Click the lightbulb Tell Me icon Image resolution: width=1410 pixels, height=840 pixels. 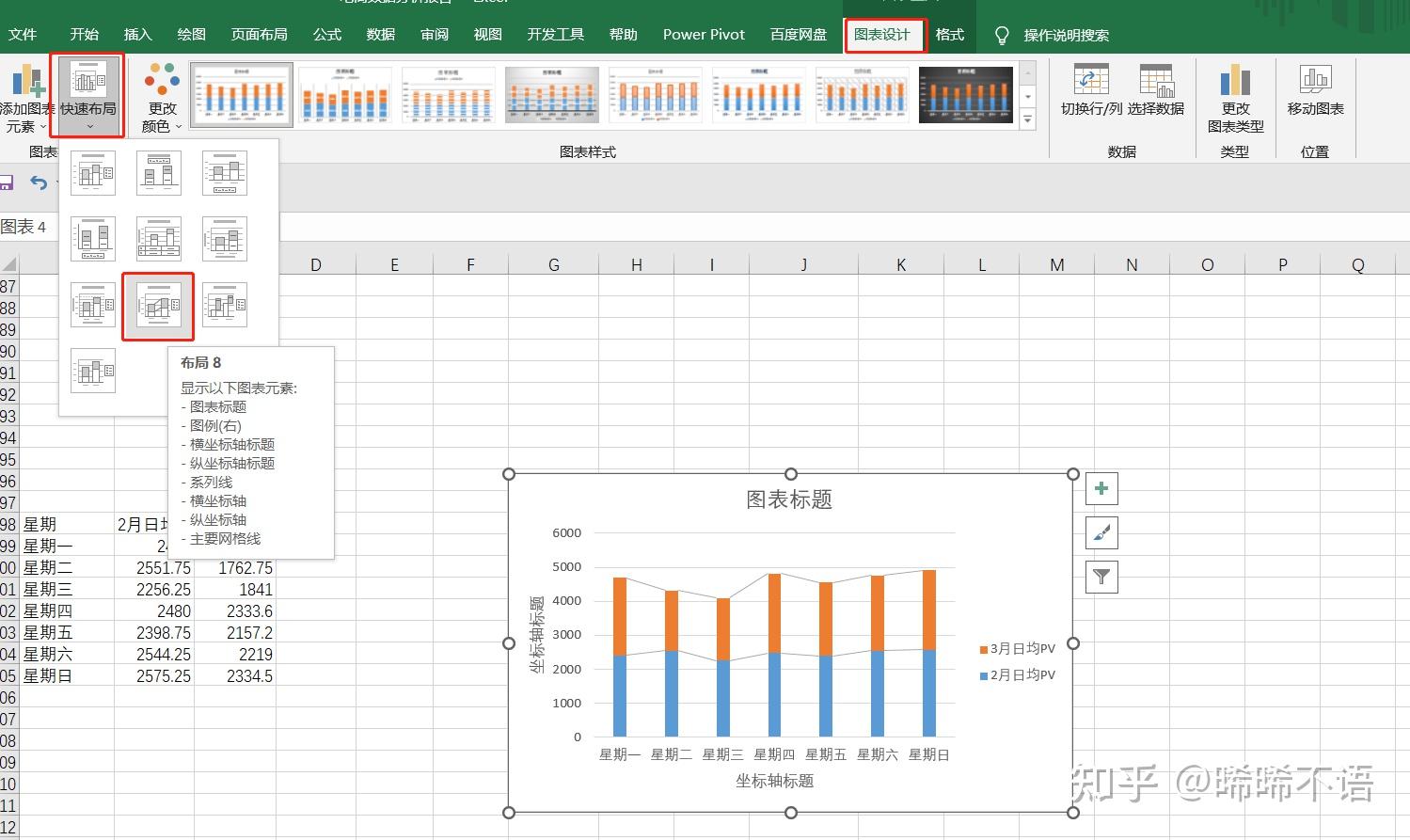point(1002,36)
